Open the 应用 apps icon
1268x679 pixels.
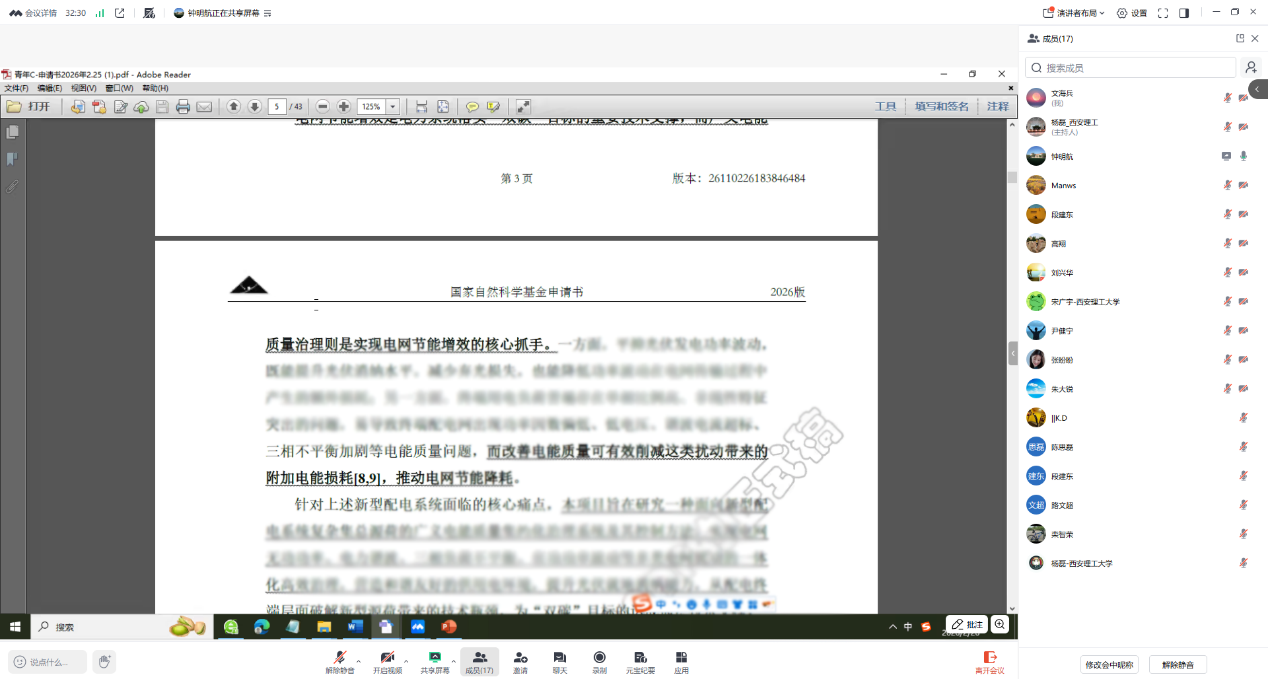[681, 662]
